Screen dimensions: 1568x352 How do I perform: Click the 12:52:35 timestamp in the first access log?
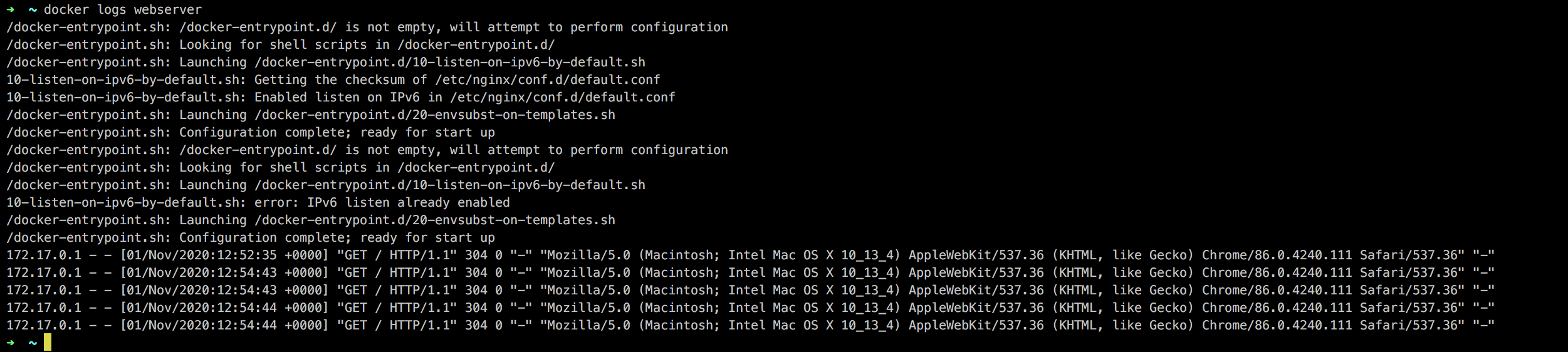246,255
